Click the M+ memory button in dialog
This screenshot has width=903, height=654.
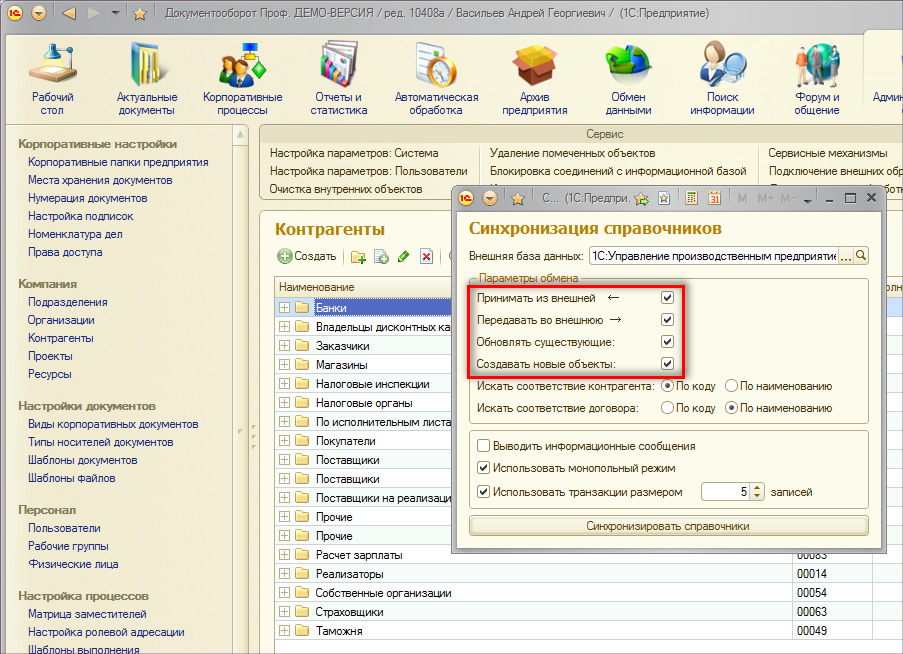point(765,199)
